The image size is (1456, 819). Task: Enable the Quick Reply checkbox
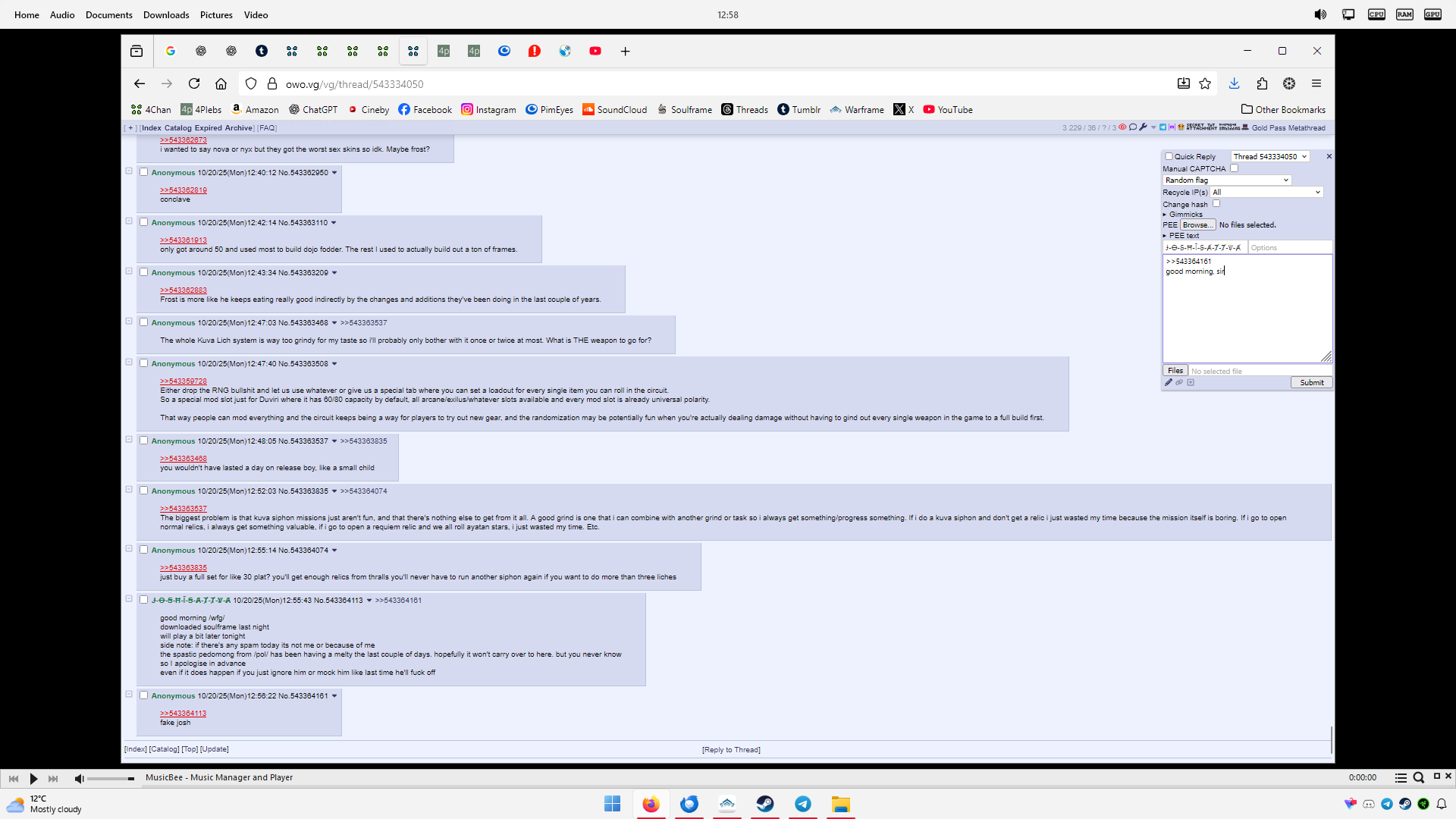click(x=1169, y=156)
